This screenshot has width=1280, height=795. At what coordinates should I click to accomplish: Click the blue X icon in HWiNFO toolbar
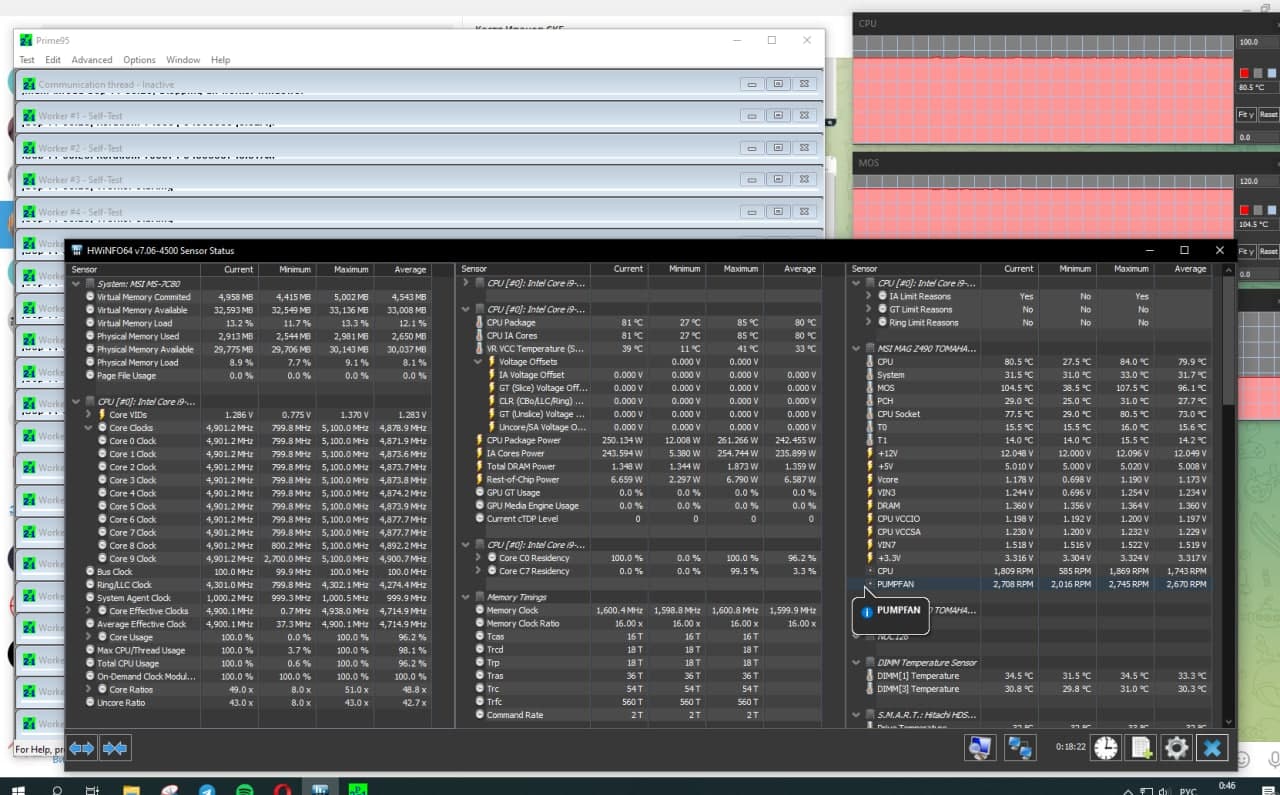click(1211, 747)
